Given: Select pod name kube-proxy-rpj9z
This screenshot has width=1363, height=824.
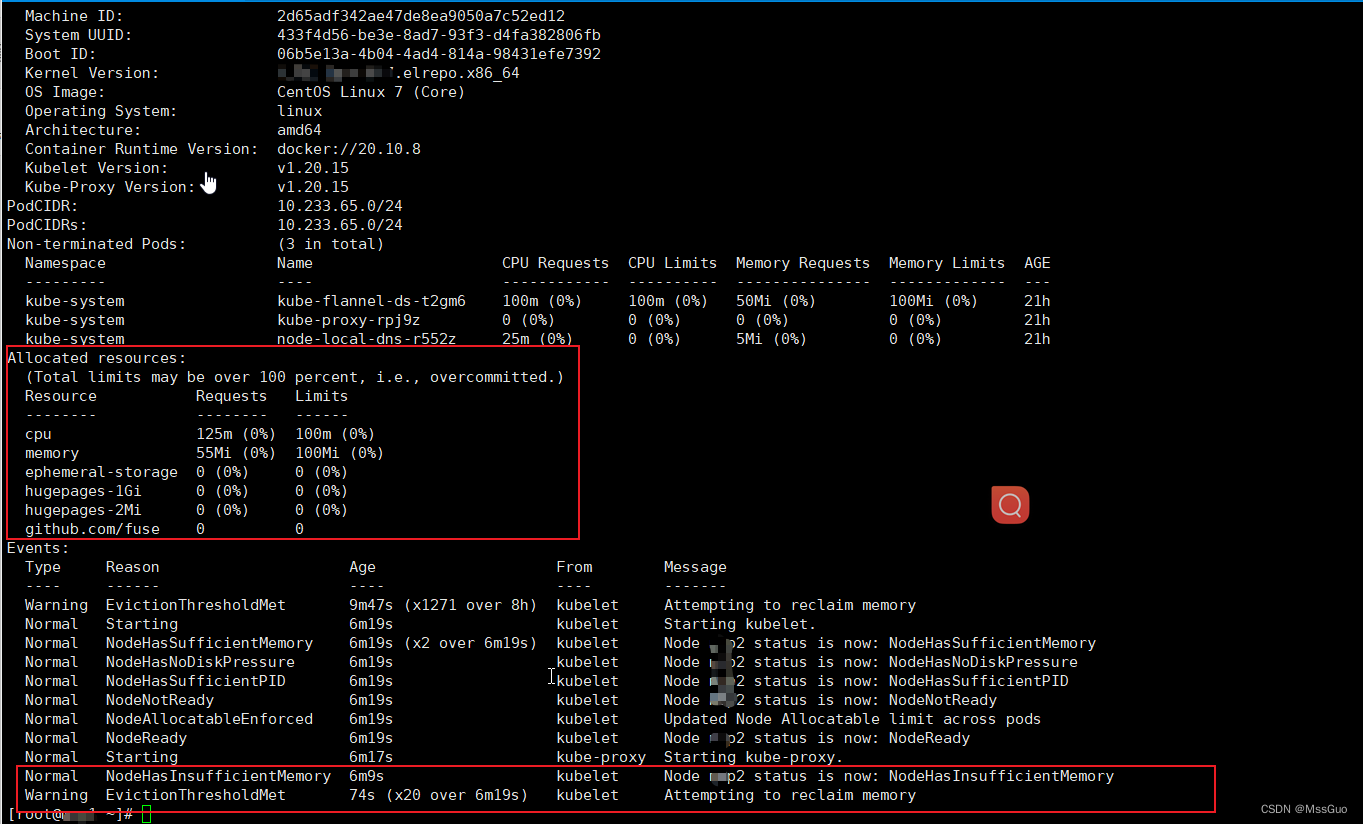Looking at the screenshot, I should tap(349, 320).
